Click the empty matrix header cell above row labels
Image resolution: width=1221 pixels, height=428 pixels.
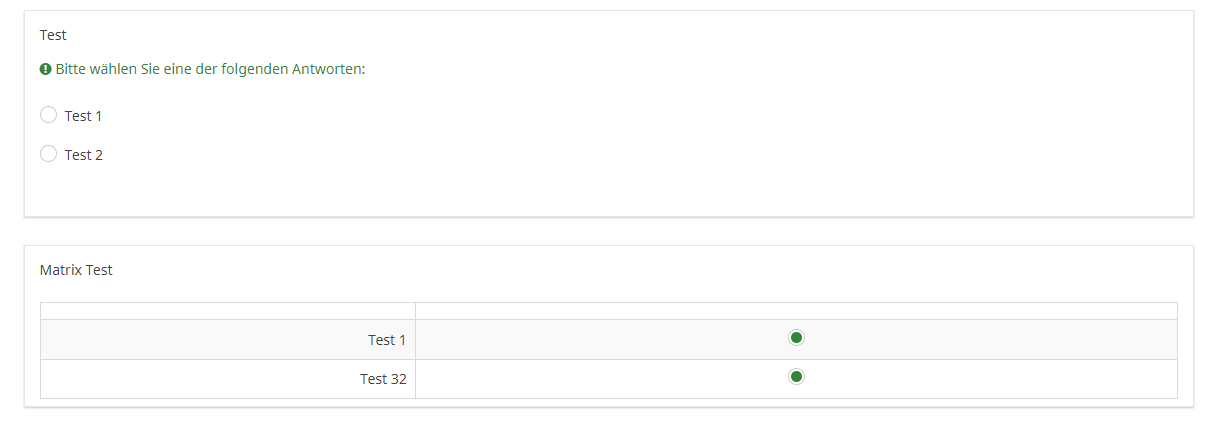tap(228, 311)
